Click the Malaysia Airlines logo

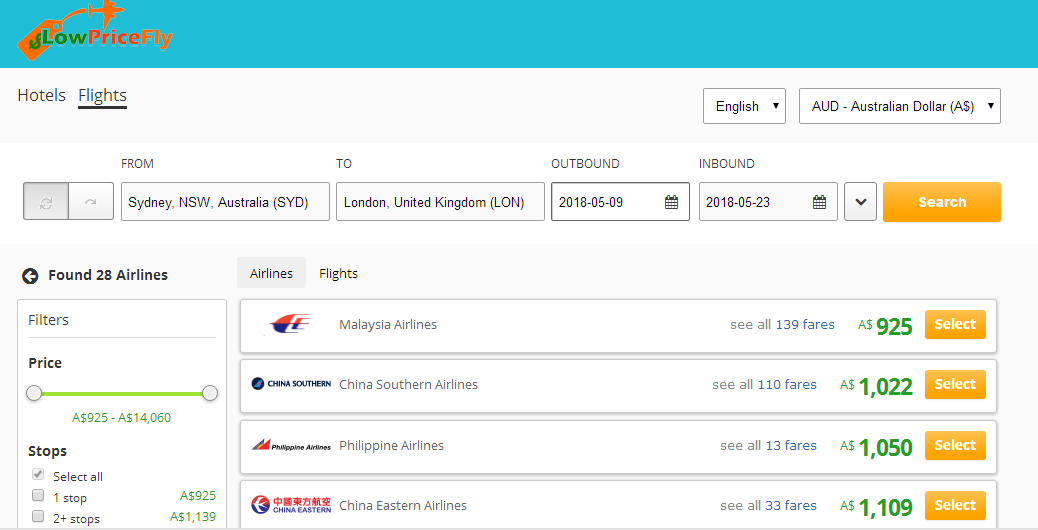click(292, 324)
